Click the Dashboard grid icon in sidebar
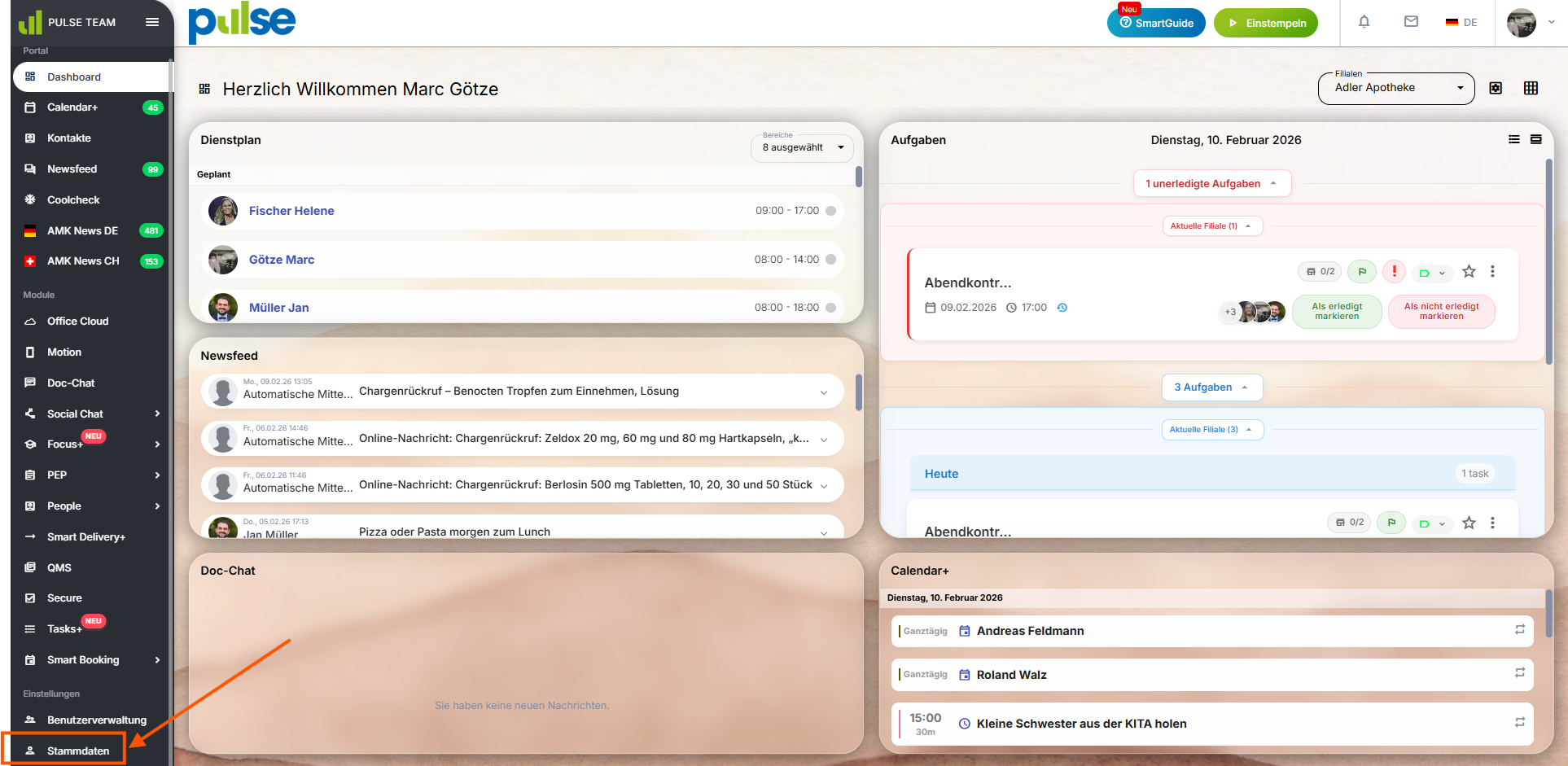This screenshot has height=766, width=1568. tap(30, 77)
